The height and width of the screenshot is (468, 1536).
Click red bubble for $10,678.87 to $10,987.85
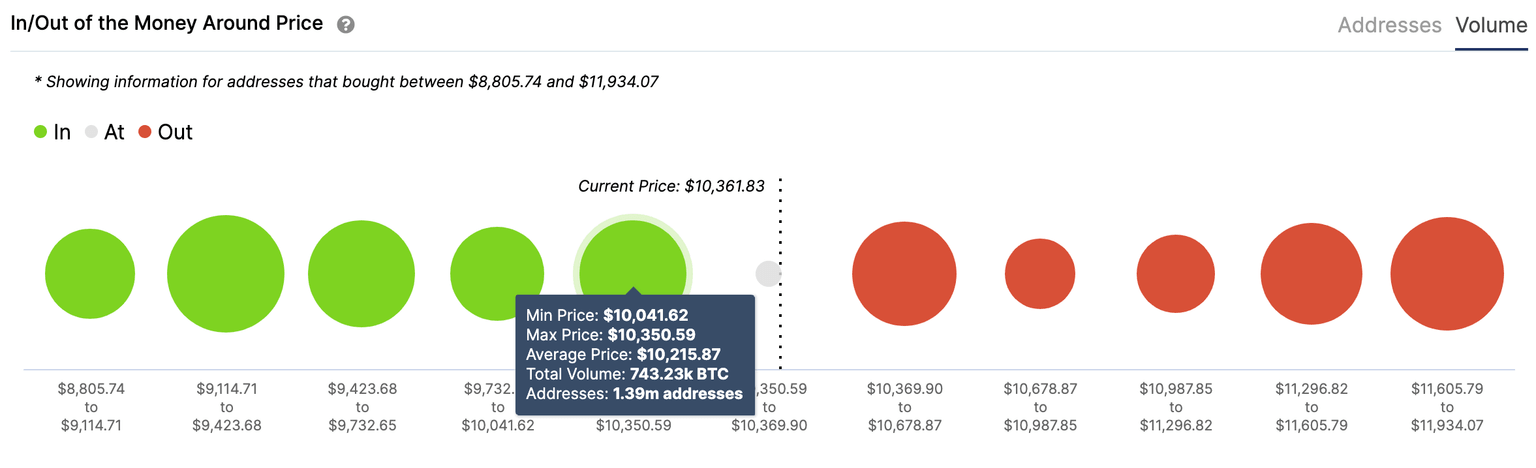[1040, 273]
